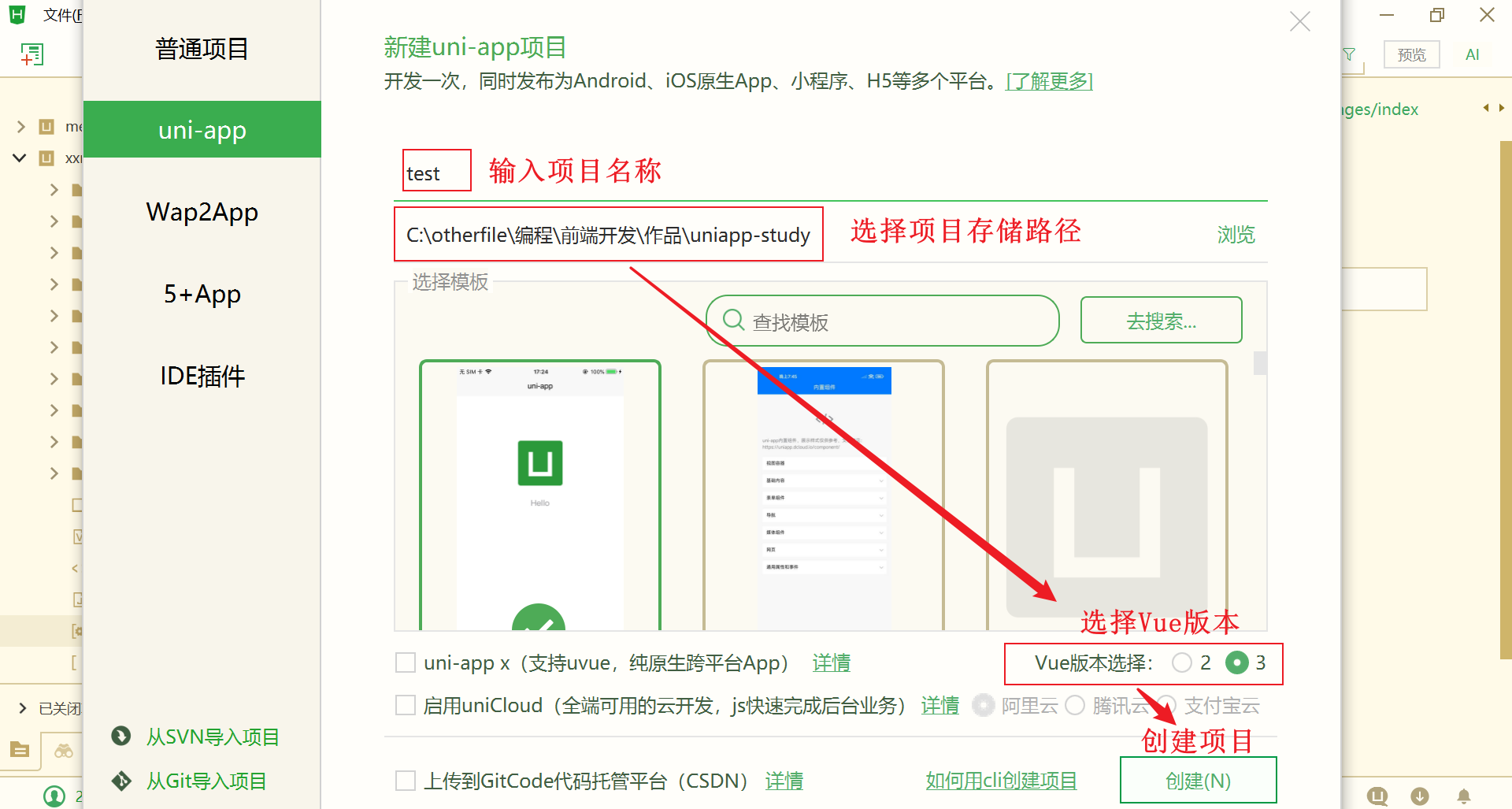This screenshot has height=809, width=1512.
Task: Enable upload to GitCode checkbox
Action: pyautogui.click(x=406, y=781)
